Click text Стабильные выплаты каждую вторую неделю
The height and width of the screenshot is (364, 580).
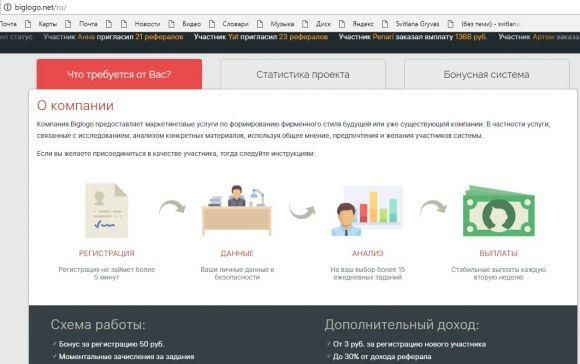[x=499, y=273]
